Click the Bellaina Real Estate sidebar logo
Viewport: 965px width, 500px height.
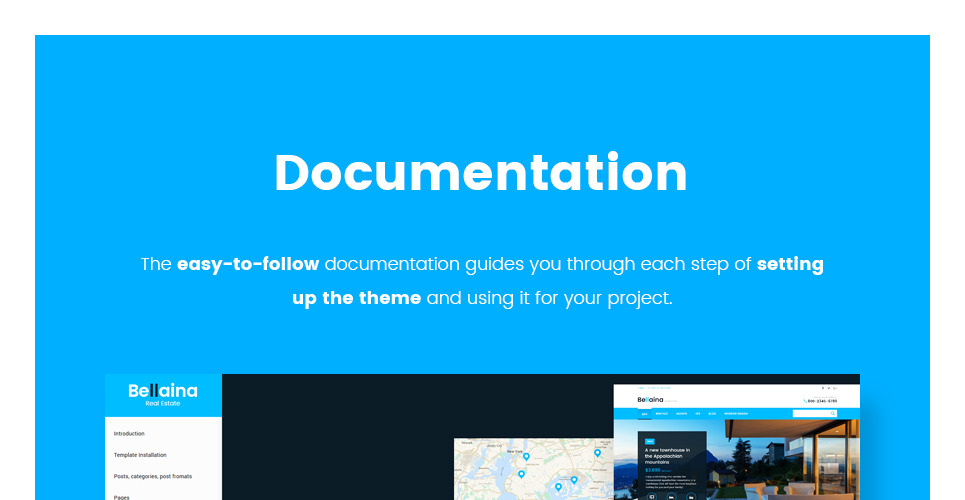coord(163,394)
